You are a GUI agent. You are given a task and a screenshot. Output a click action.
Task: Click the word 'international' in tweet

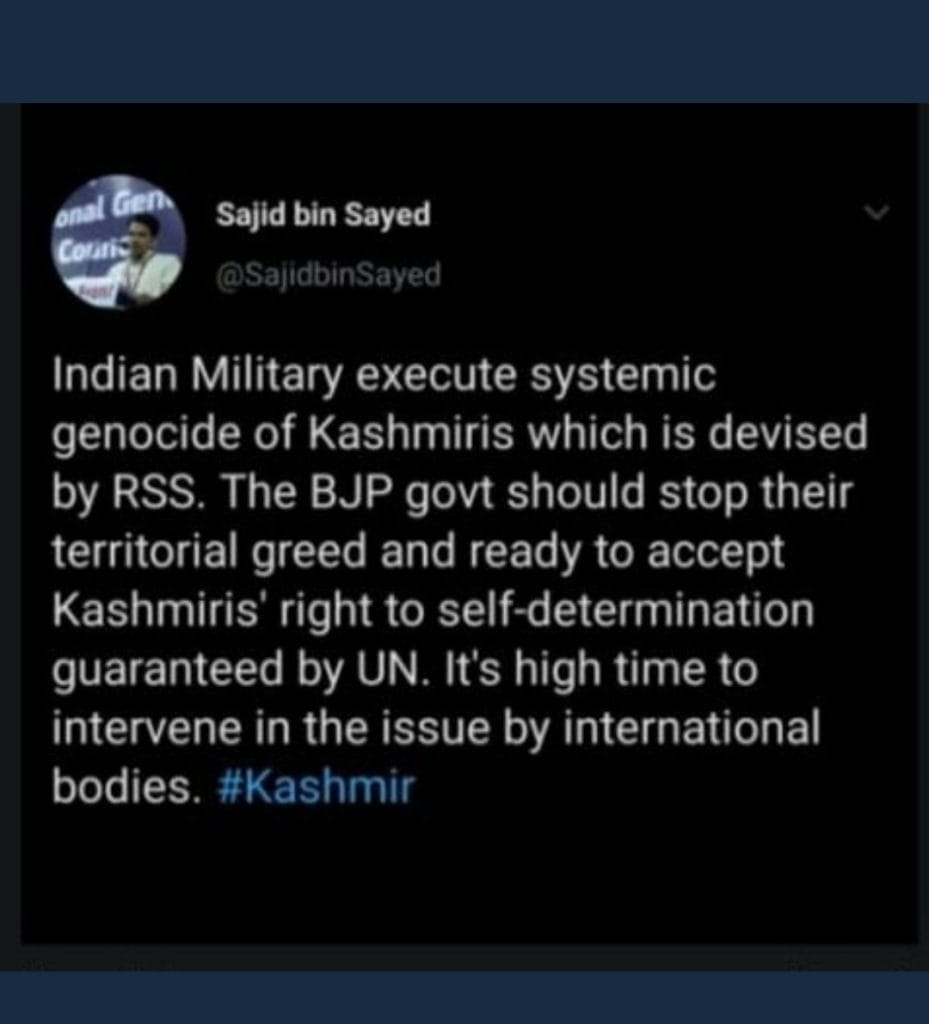coord(691,728)
